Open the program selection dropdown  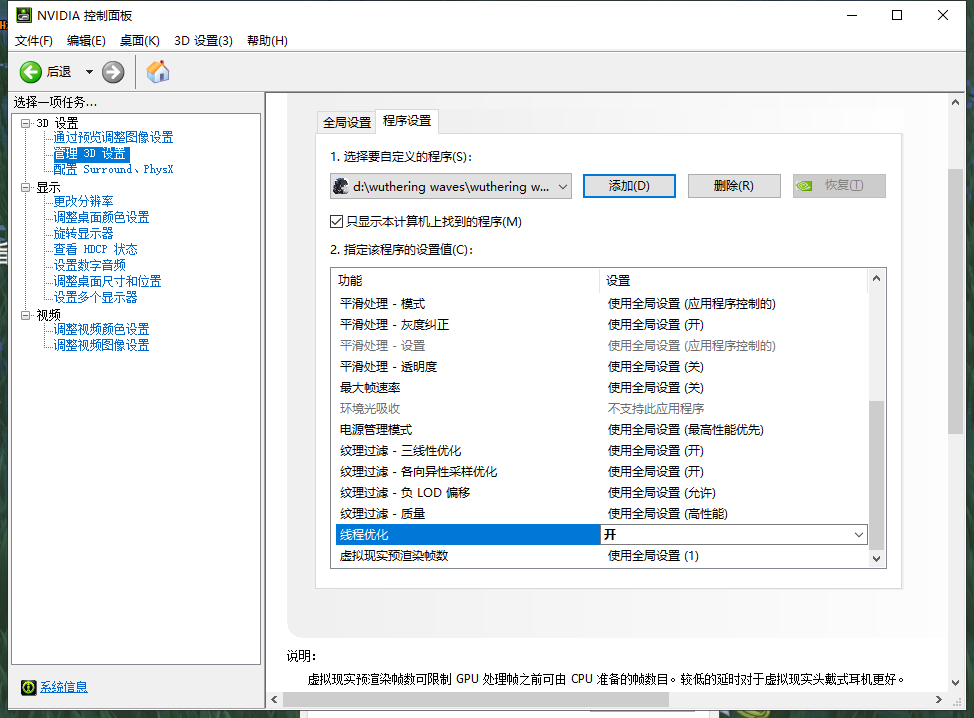coord(450,186)
